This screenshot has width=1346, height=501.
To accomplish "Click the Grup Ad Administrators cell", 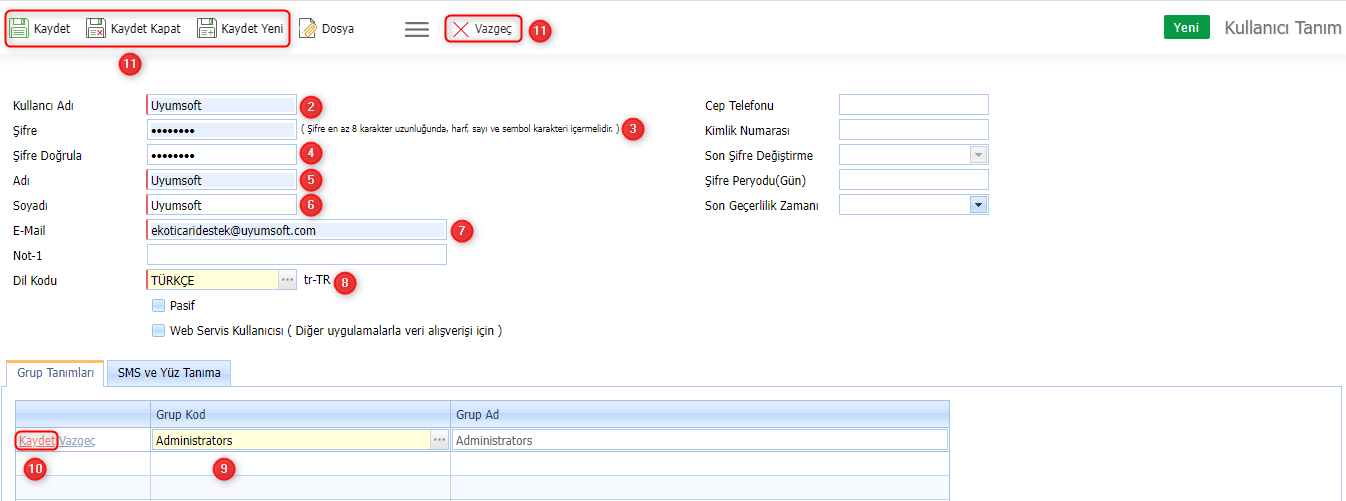I will [699, 440].
